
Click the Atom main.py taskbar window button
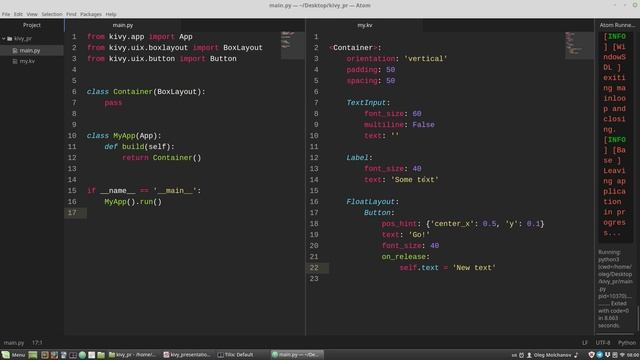pos(297,355)
